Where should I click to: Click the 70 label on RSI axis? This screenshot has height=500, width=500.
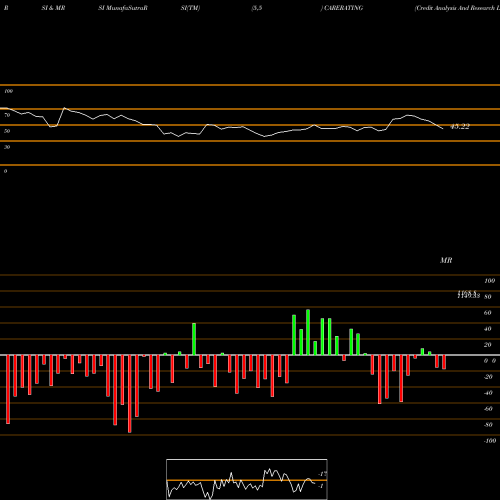(x=7, y=115)
